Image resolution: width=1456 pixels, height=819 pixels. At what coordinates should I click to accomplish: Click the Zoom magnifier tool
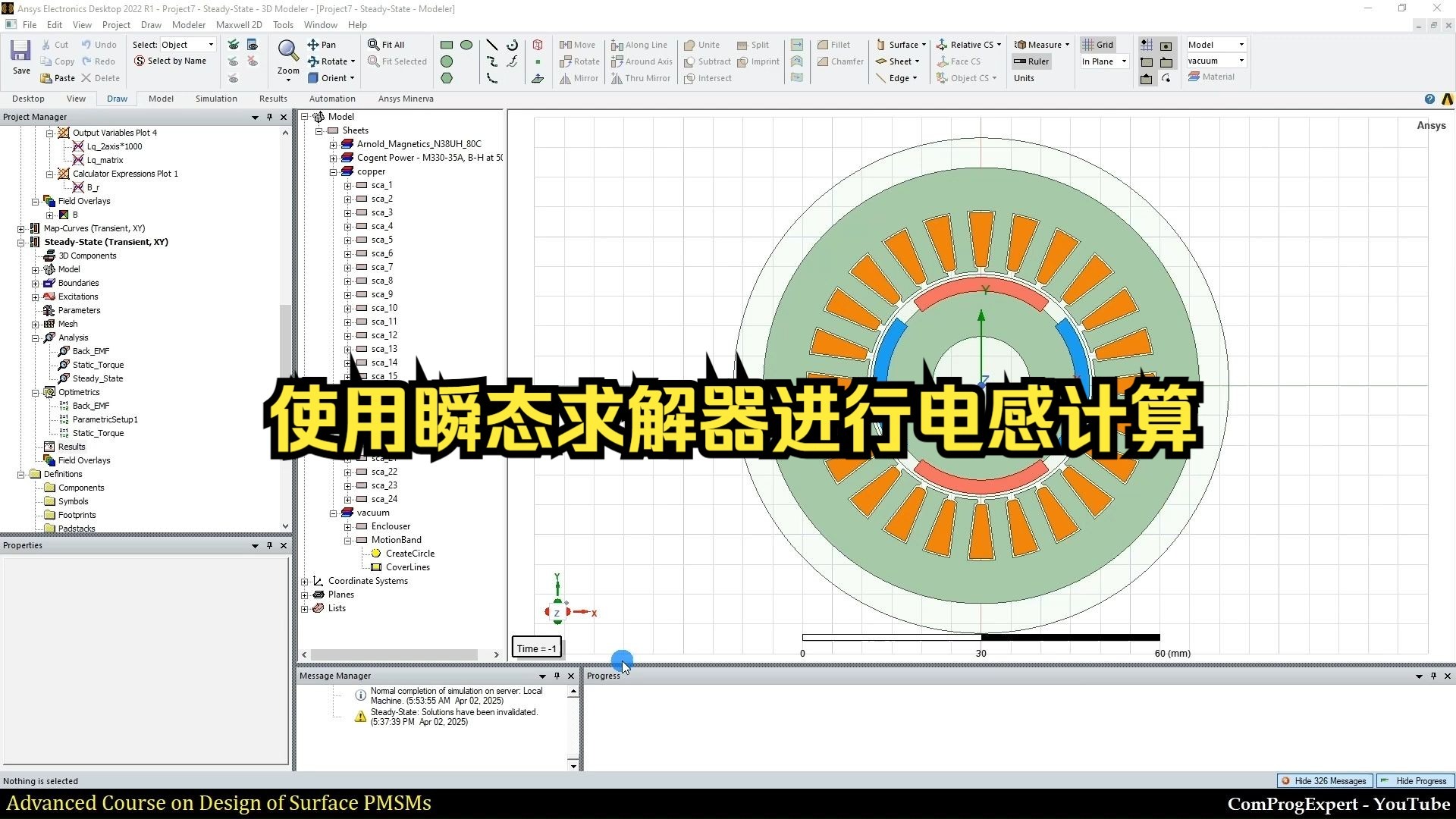pyautogui.click(x=287, y=52)
